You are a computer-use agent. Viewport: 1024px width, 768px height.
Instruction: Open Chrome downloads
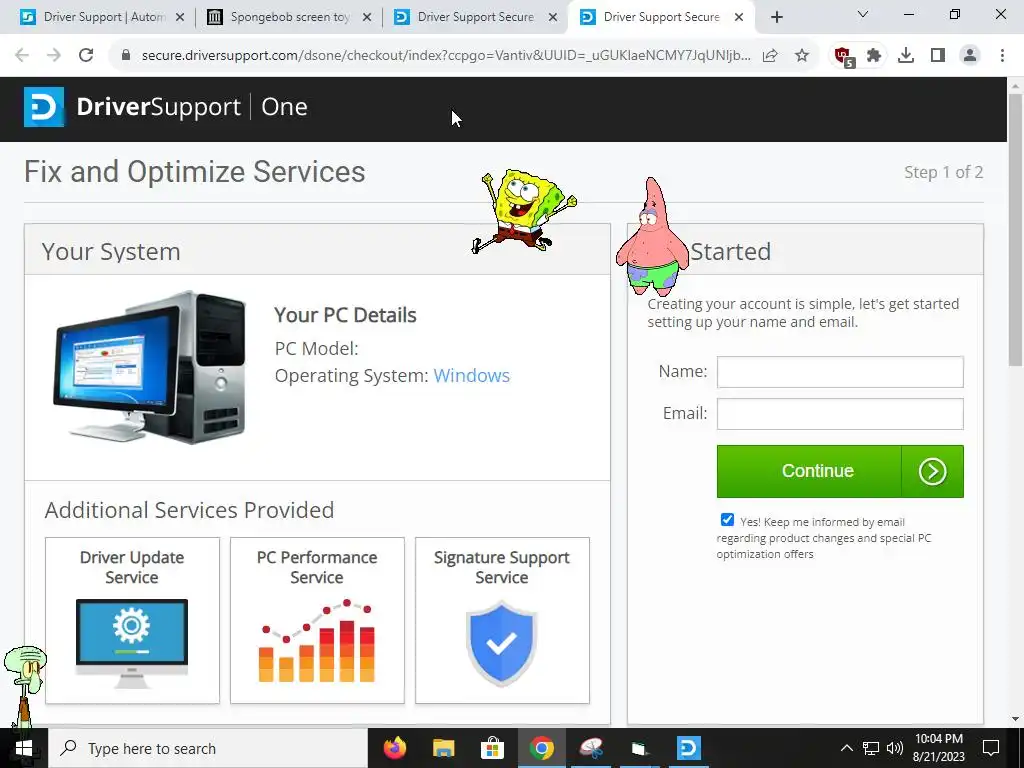[906, 56]
